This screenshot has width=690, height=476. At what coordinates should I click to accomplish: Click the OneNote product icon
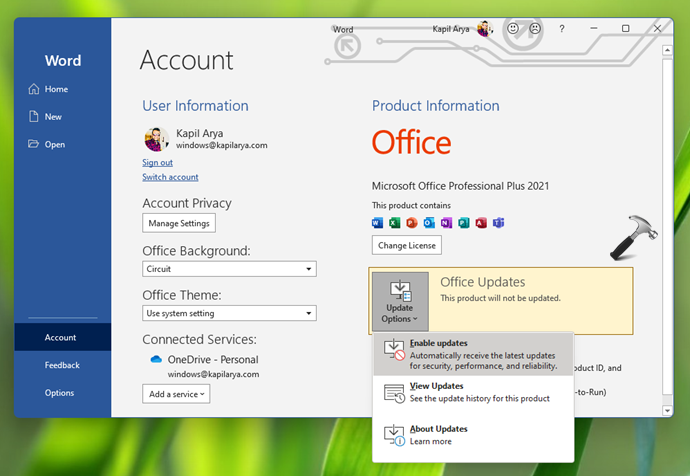point(446,221)
